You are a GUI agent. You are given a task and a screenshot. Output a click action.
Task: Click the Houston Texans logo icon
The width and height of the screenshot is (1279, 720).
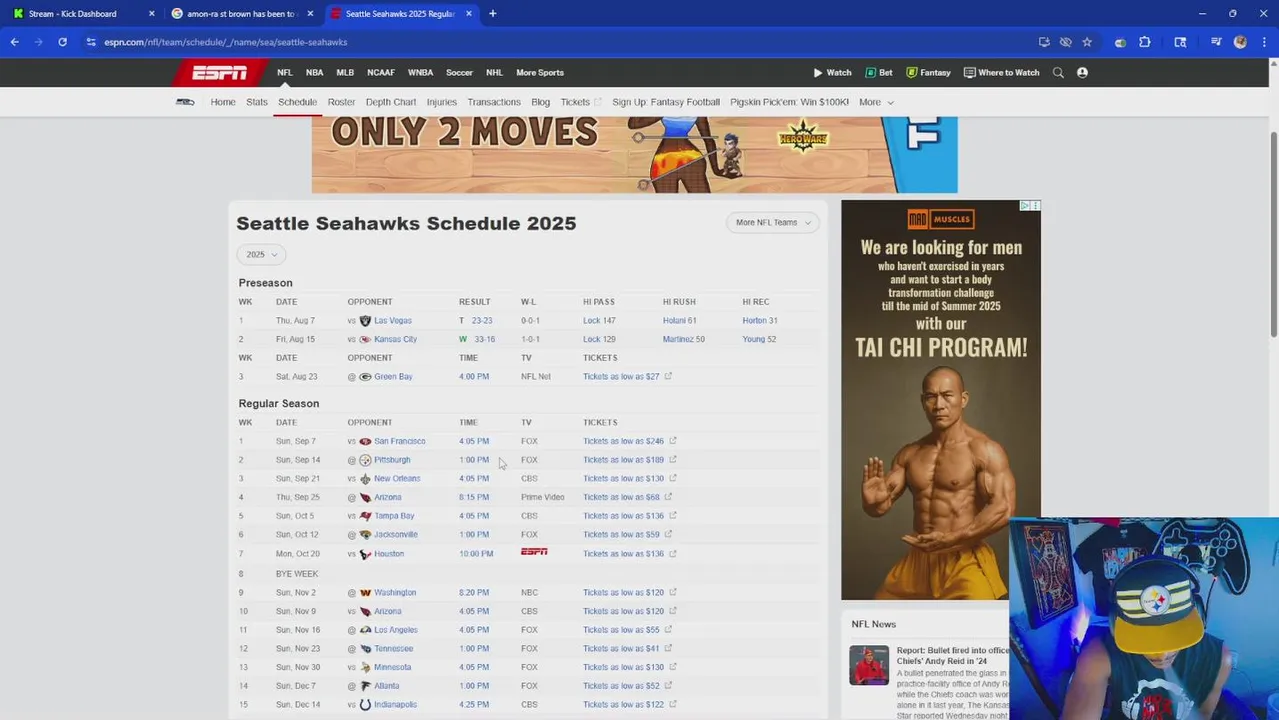coord(365,554)
